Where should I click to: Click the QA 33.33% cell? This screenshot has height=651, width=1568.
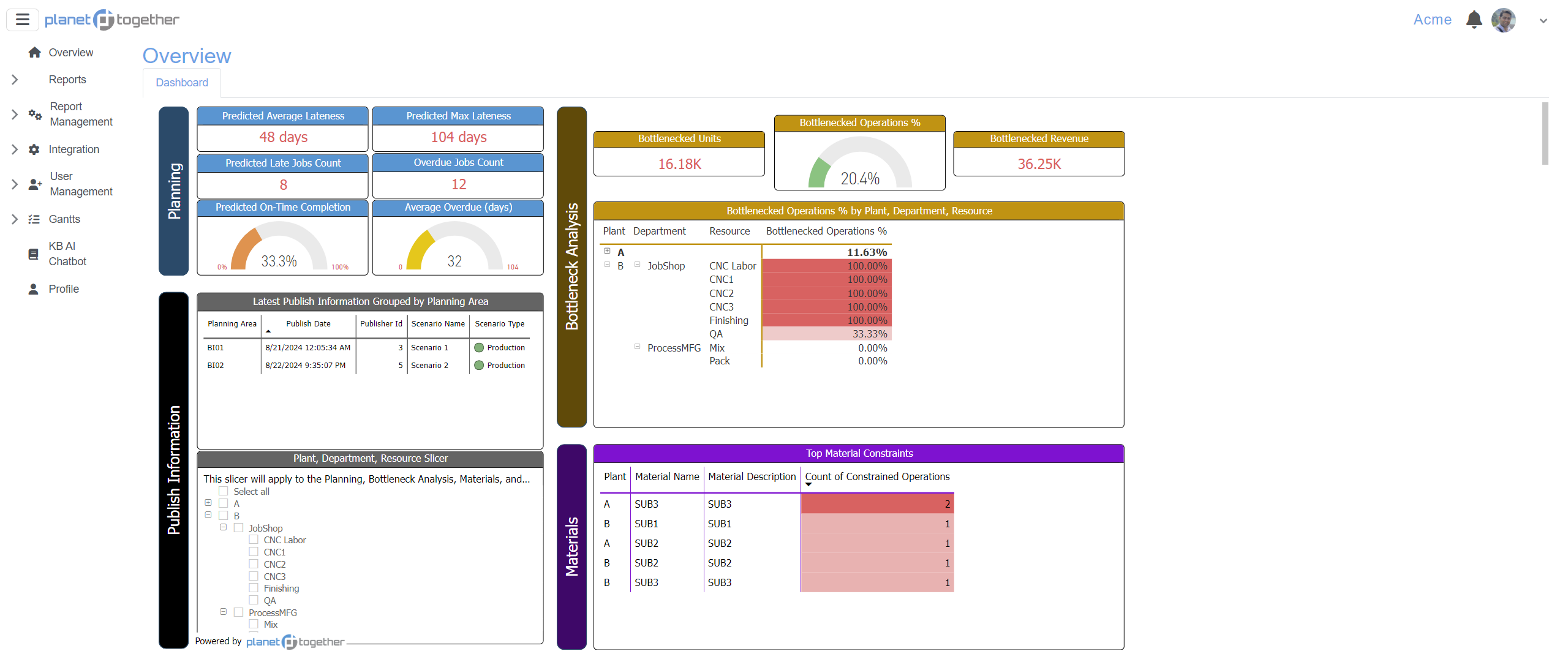(x=826, y=334)
